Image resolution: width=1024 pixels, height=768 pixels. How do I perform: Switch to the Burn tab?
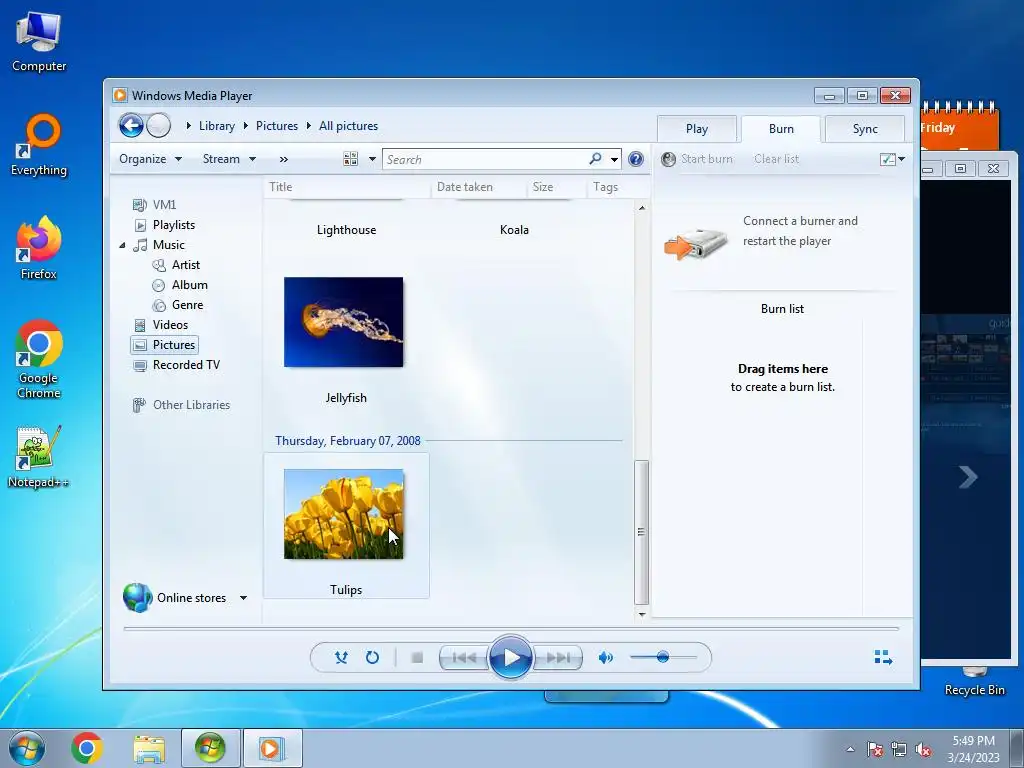tap(781, 129)
